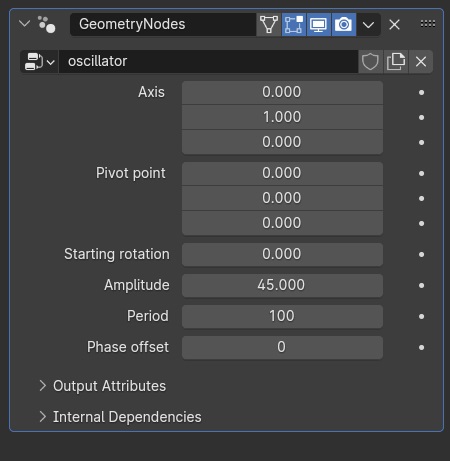
Task: Toggle modifier visibility in viewport
Action: click(319, 24)
